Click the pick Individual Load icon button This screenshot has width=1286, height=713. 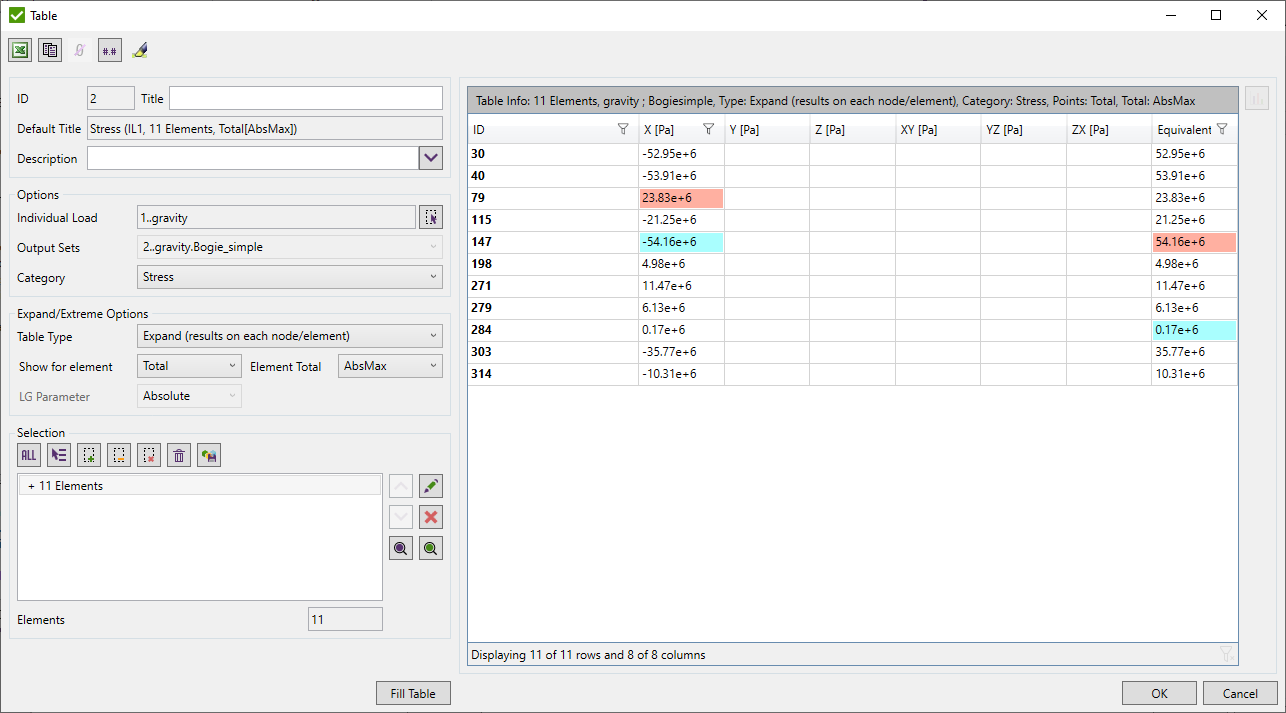tap(431, 217)
